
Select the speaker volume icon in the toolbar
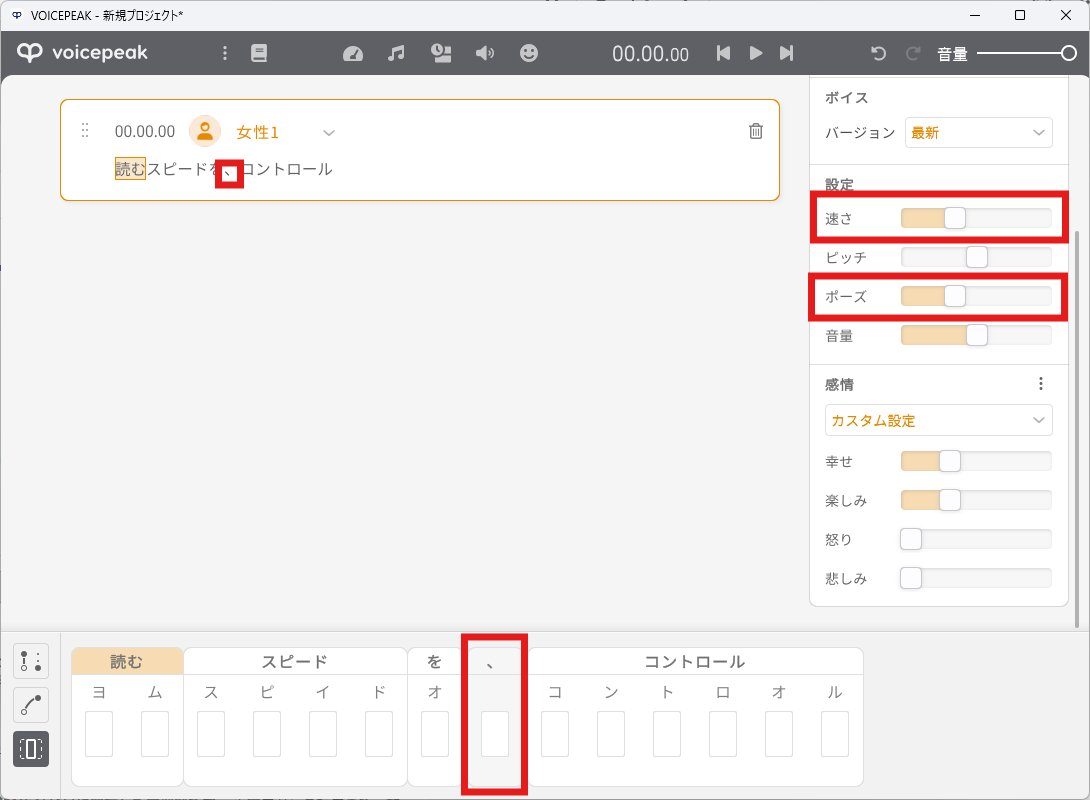(485, 54)
